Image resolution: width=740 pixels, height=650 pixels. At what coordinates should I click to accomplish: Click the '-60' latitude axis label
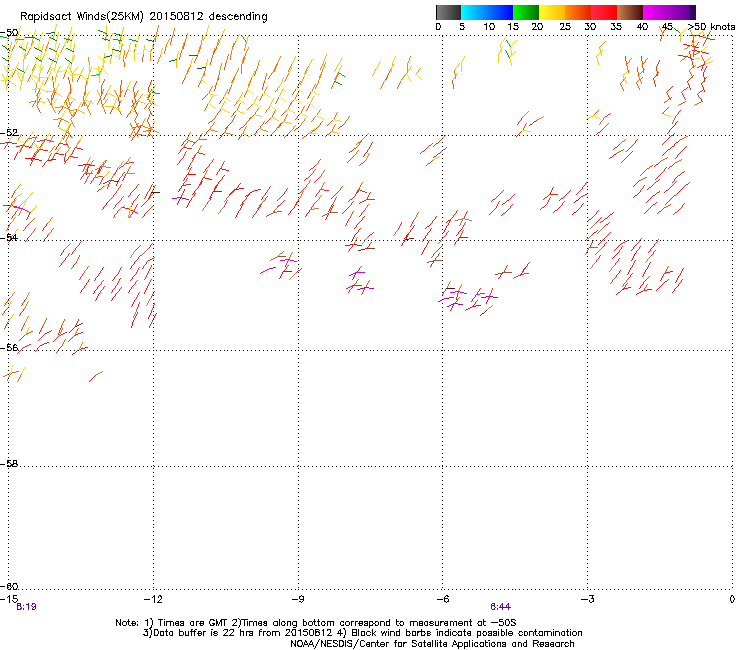point(9,586)
